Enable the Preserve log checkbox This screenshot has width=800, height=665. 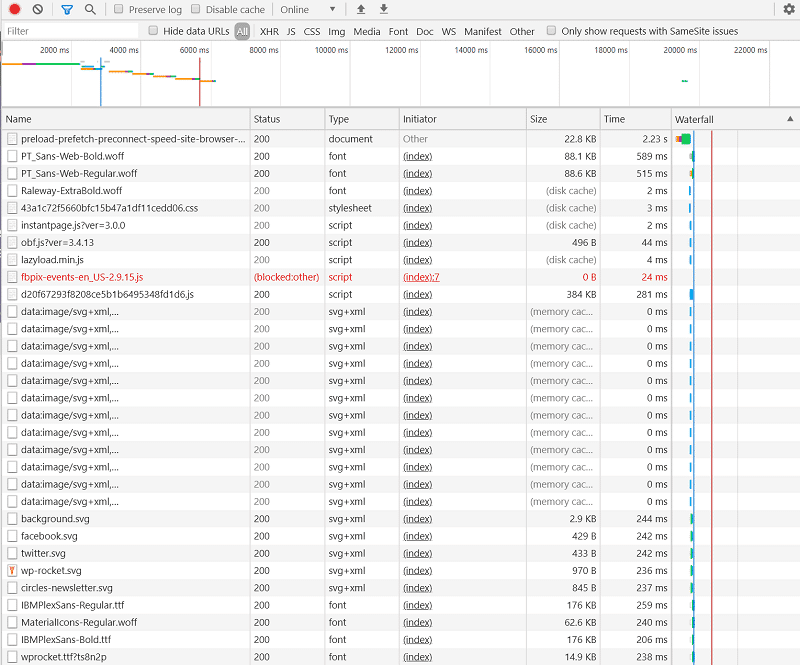pos(119,9)
